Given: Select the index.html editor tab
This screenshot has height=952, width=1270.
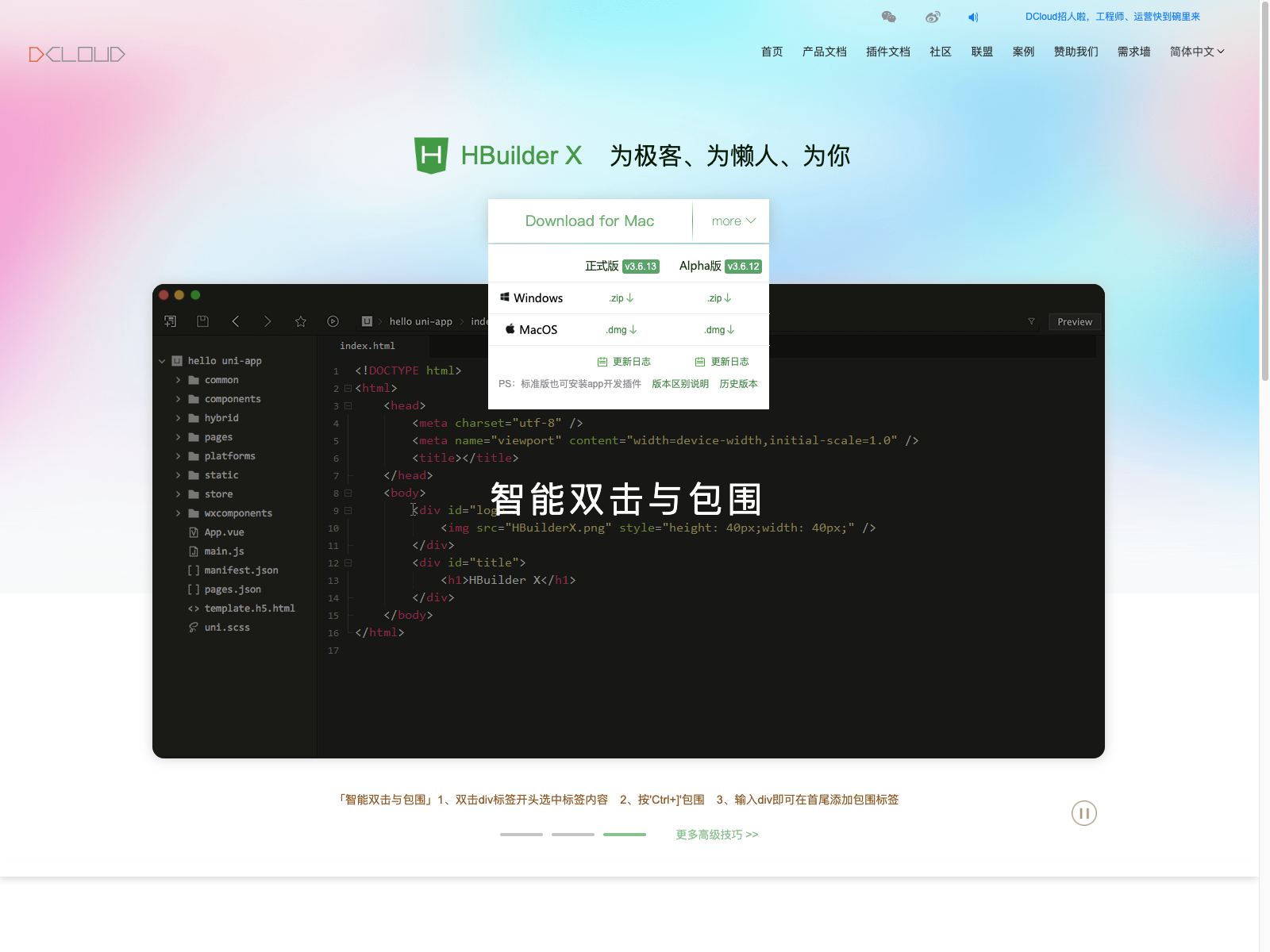Looking at the screenshot, I should [368, 346].
